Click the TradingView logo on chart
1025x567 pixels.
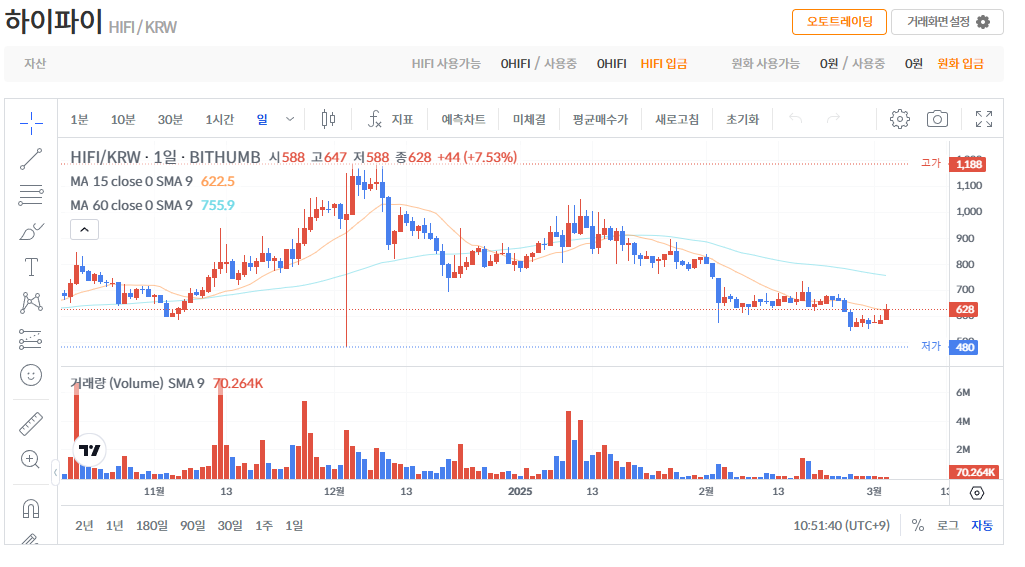[x=89, y=450]
